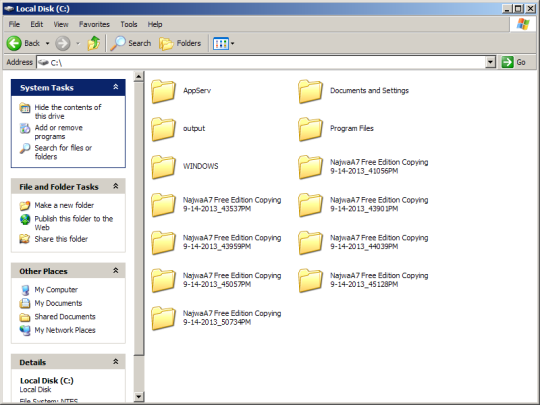
Task: Collapse the Other Places panel
Action: click(116, 271)
